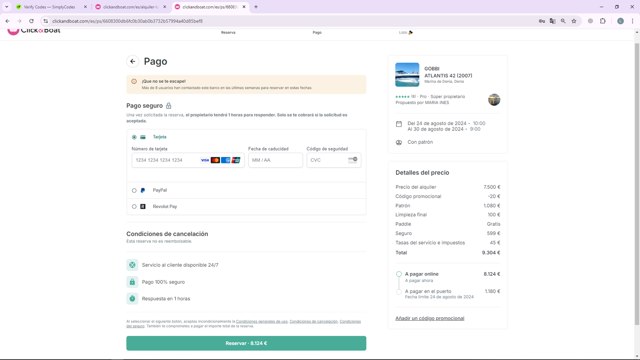Click the site information icon left of URL
The image size is (640, 360).
click(45, 21)
